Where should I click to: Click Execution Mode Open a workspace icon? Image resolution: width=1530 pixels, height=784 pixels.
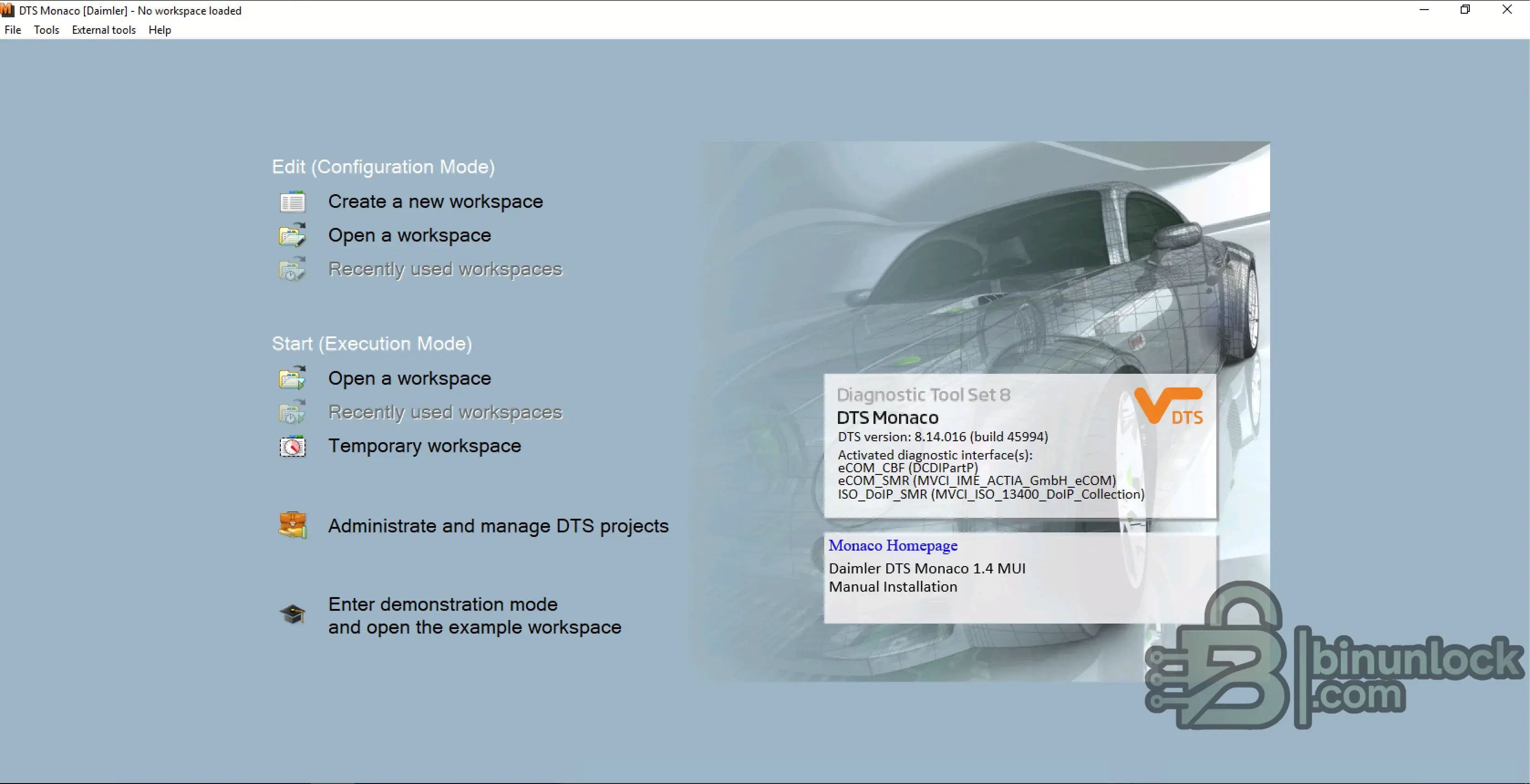click(x=292, y=378)
